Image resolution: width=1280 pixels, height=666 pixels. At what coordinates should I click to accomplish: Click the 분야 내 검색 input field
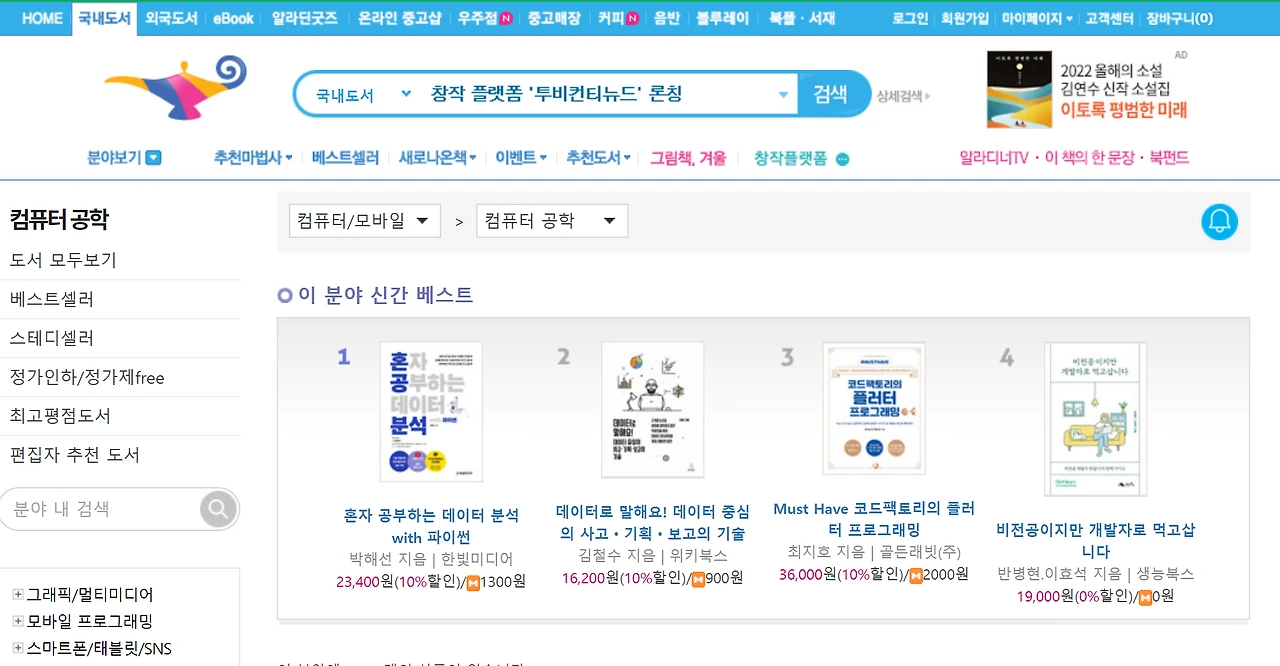pos(100,509)
